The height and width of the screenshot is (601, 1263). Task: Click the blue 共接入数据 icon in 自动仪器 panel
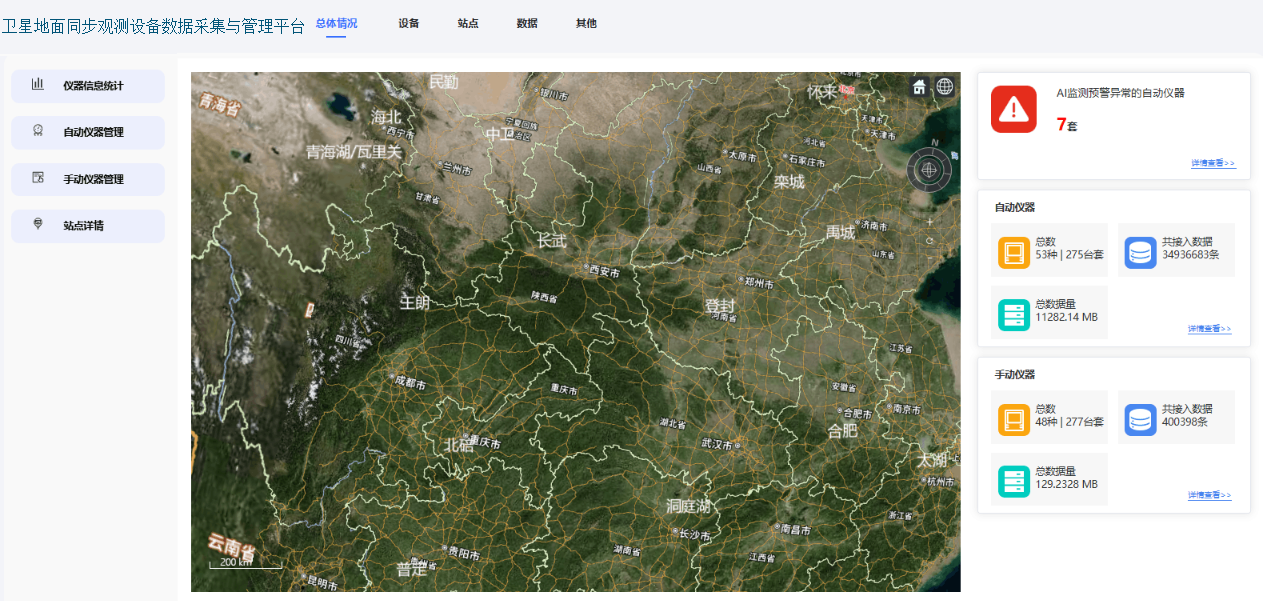click(1140, 251)
